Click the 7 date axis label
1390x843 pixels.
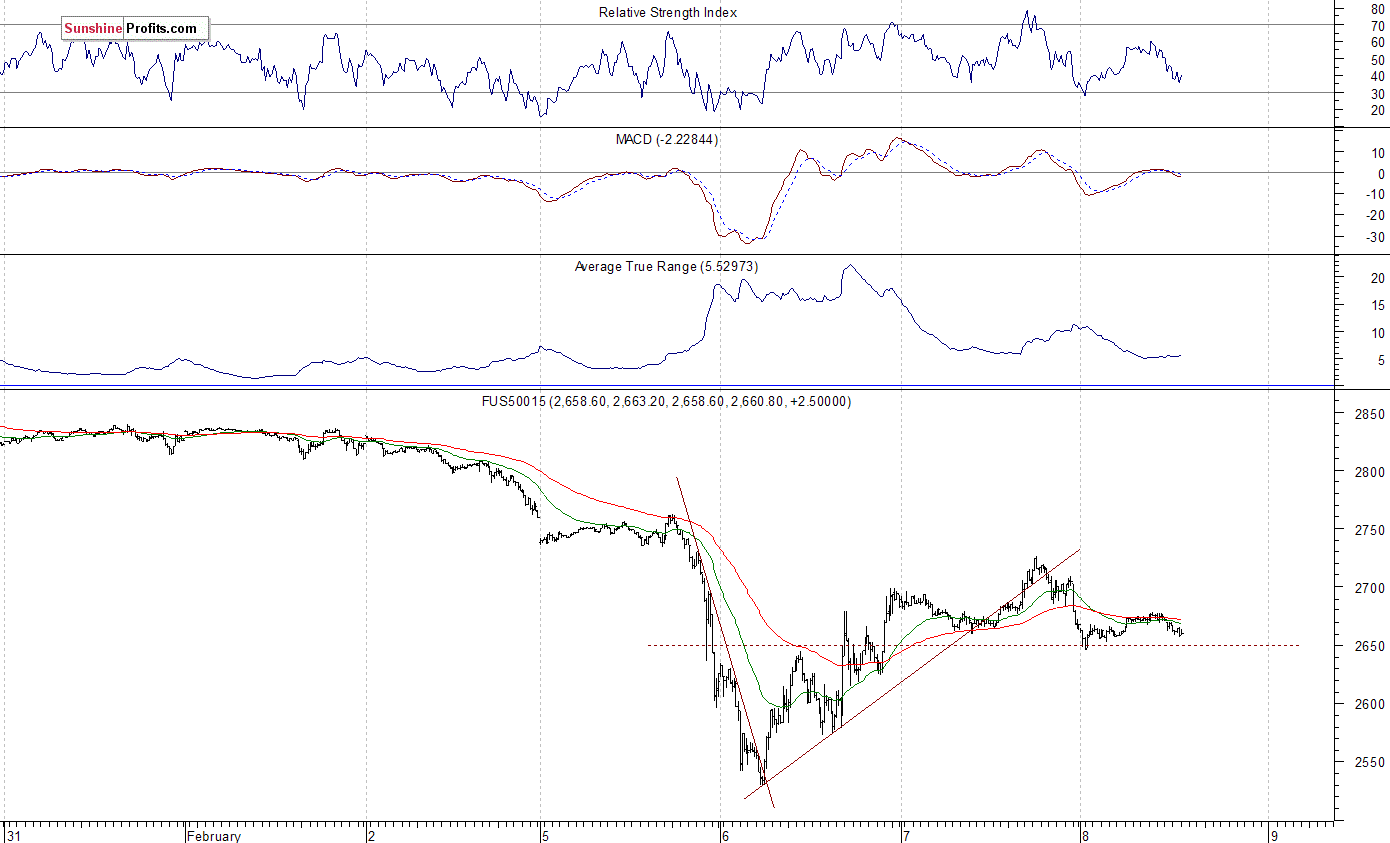pyautogui.click(x=907, y=835)
